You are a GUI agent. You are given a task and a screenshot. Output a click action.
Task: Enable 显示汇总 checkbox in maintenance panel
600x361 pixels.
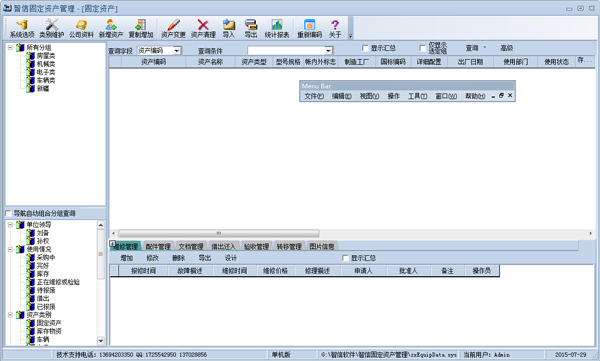tap(345, 258)
